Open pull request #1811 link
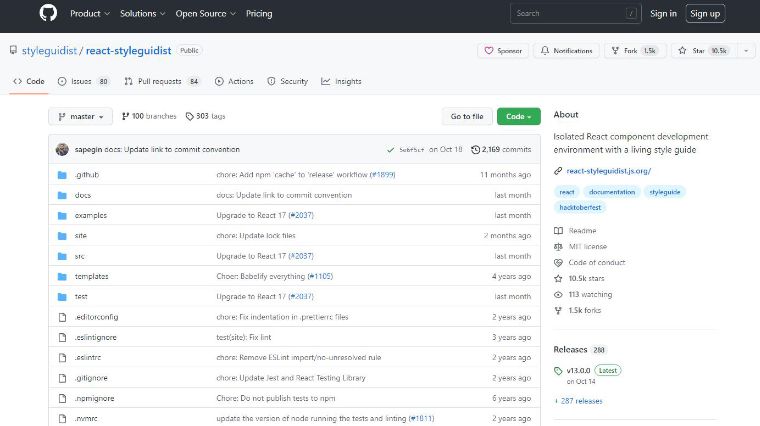The height and width of the screenshot is (426, 760). pyautogui.click(x=421, y=418)
